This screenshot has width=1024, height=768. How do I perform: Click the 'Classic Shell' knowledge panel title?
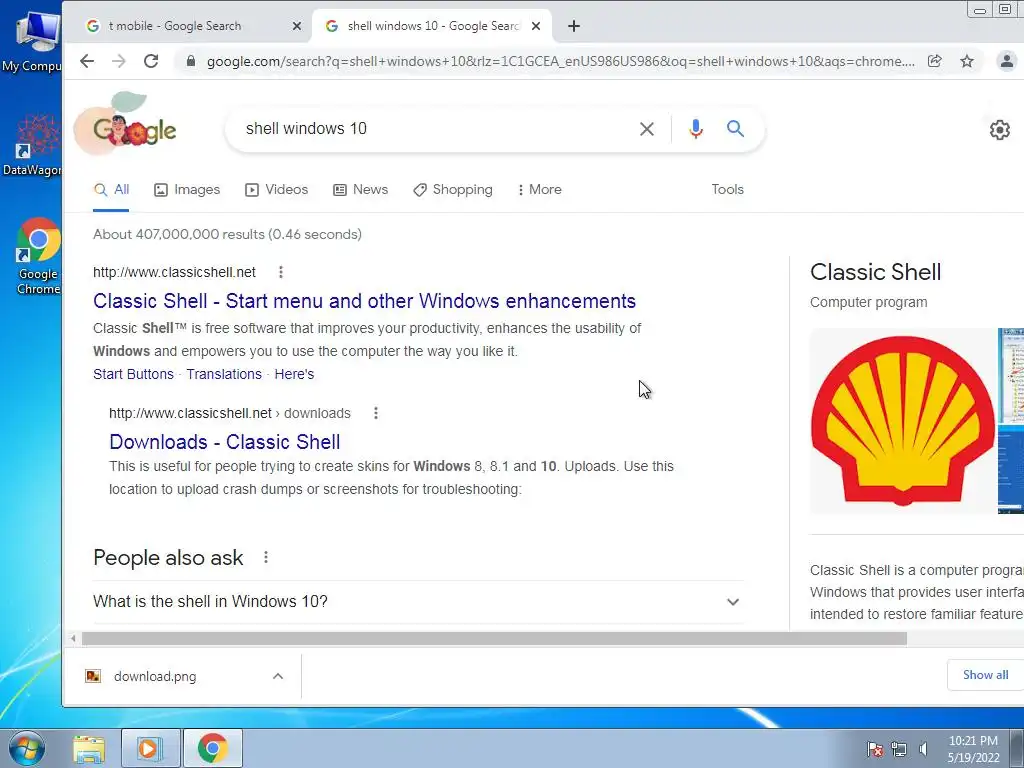point(875,272)
